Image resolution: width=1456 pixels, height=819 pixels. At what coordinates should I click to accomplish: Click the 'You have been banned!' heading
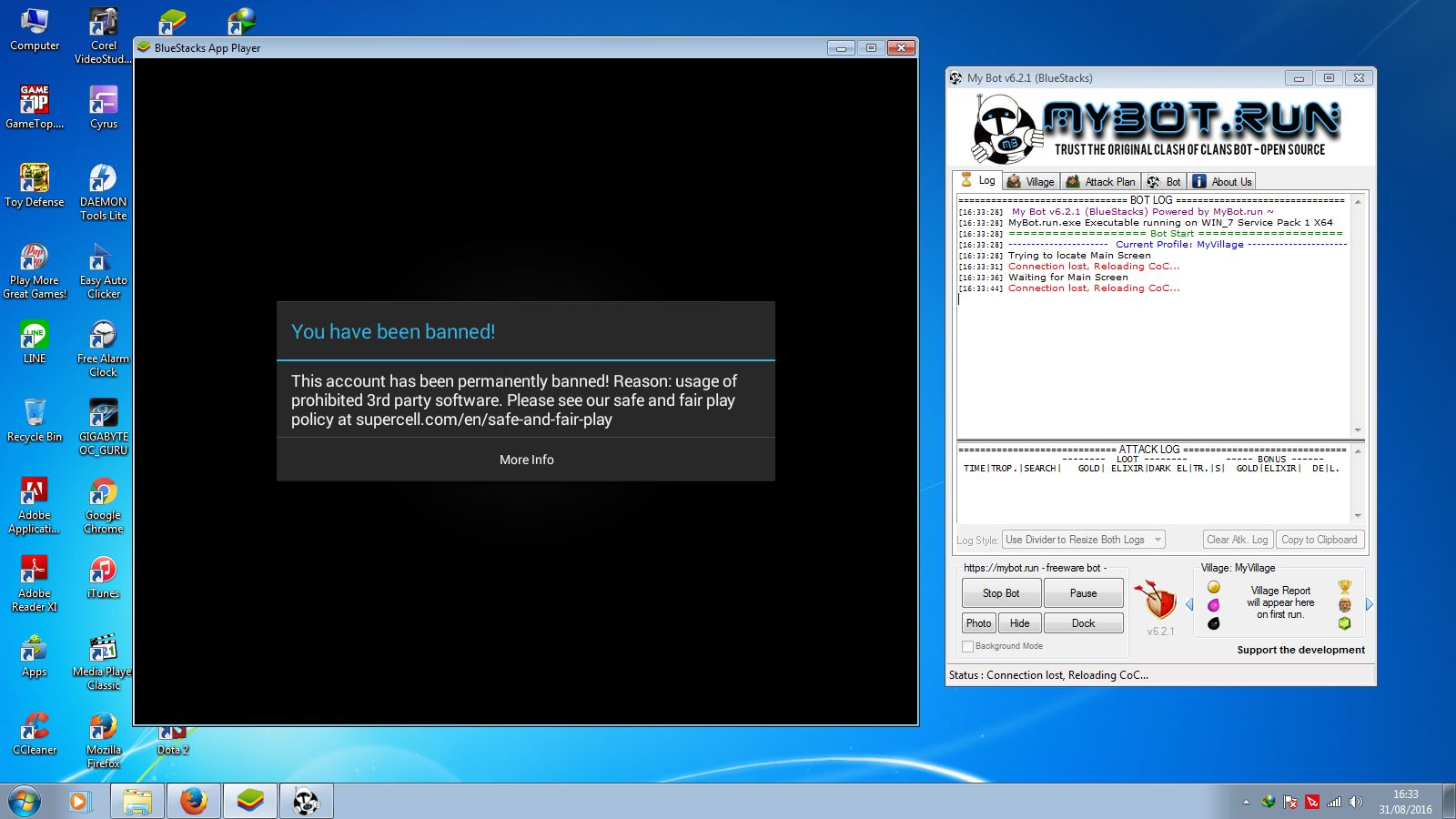coord(393,332)
